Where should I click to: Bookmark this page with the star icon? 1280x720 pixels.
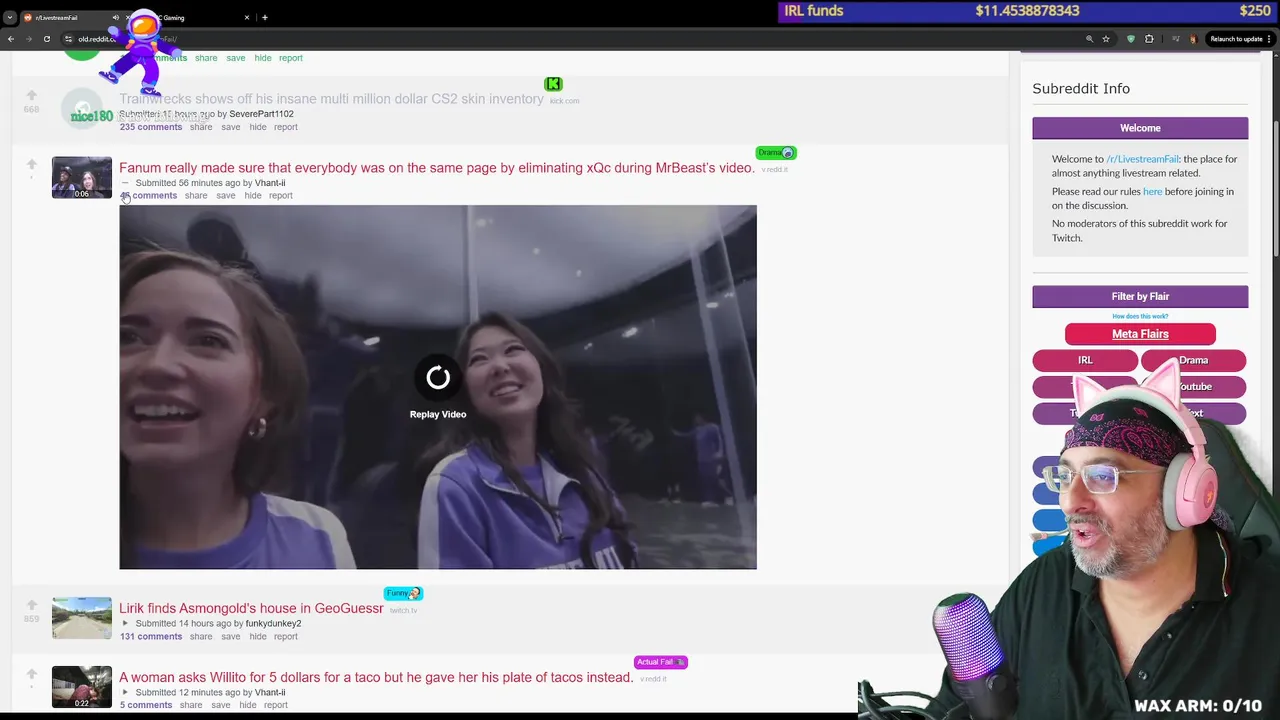point(1106,39)
